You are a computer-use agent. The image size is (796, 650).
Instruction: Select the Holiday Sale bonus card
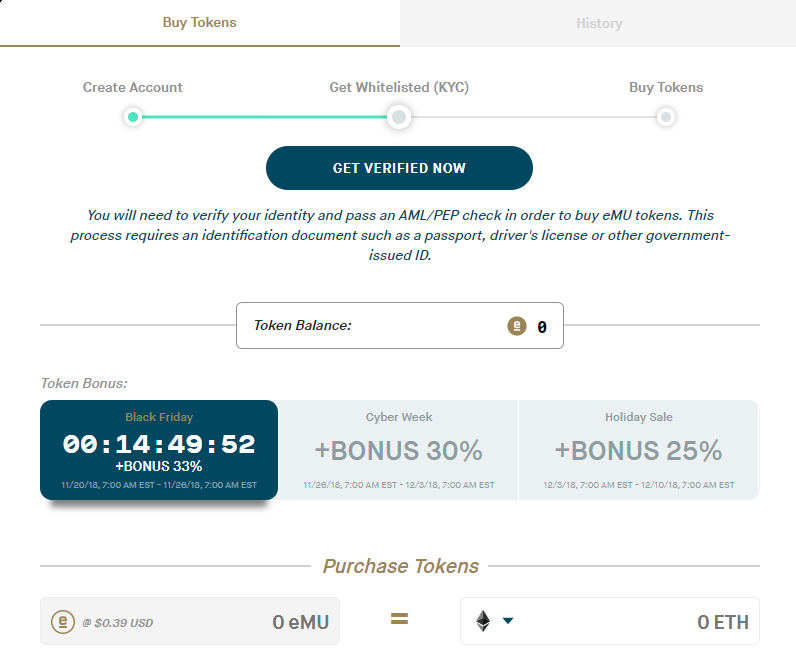[639, 450]
